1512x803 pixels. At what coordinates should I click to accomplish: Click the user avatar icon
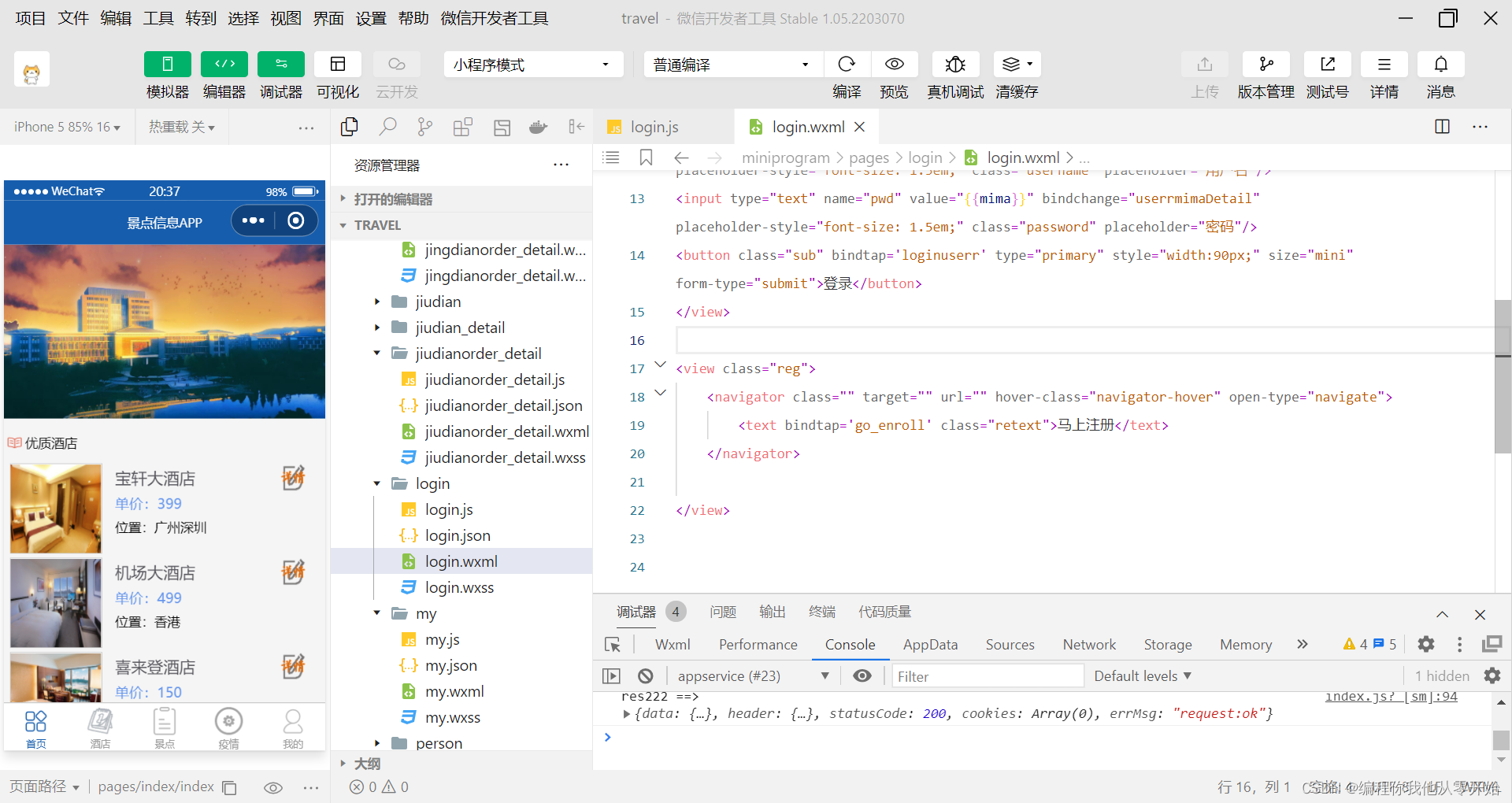coord(31,70)
